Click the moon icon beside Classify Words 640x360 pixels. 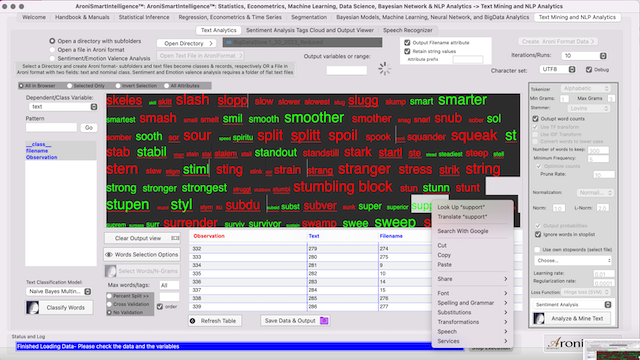tap(33, 307)
